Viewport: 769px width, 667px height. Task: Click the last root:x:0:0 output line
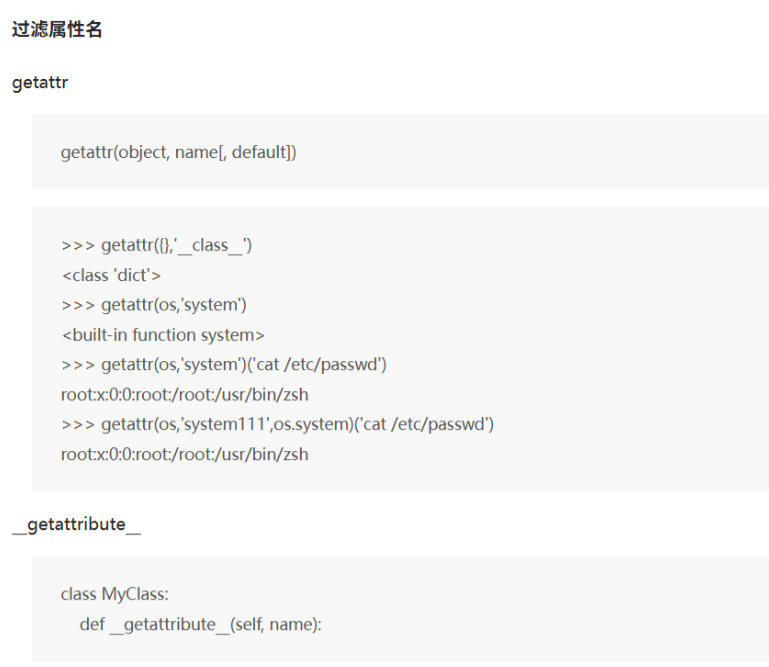point(184,455)
